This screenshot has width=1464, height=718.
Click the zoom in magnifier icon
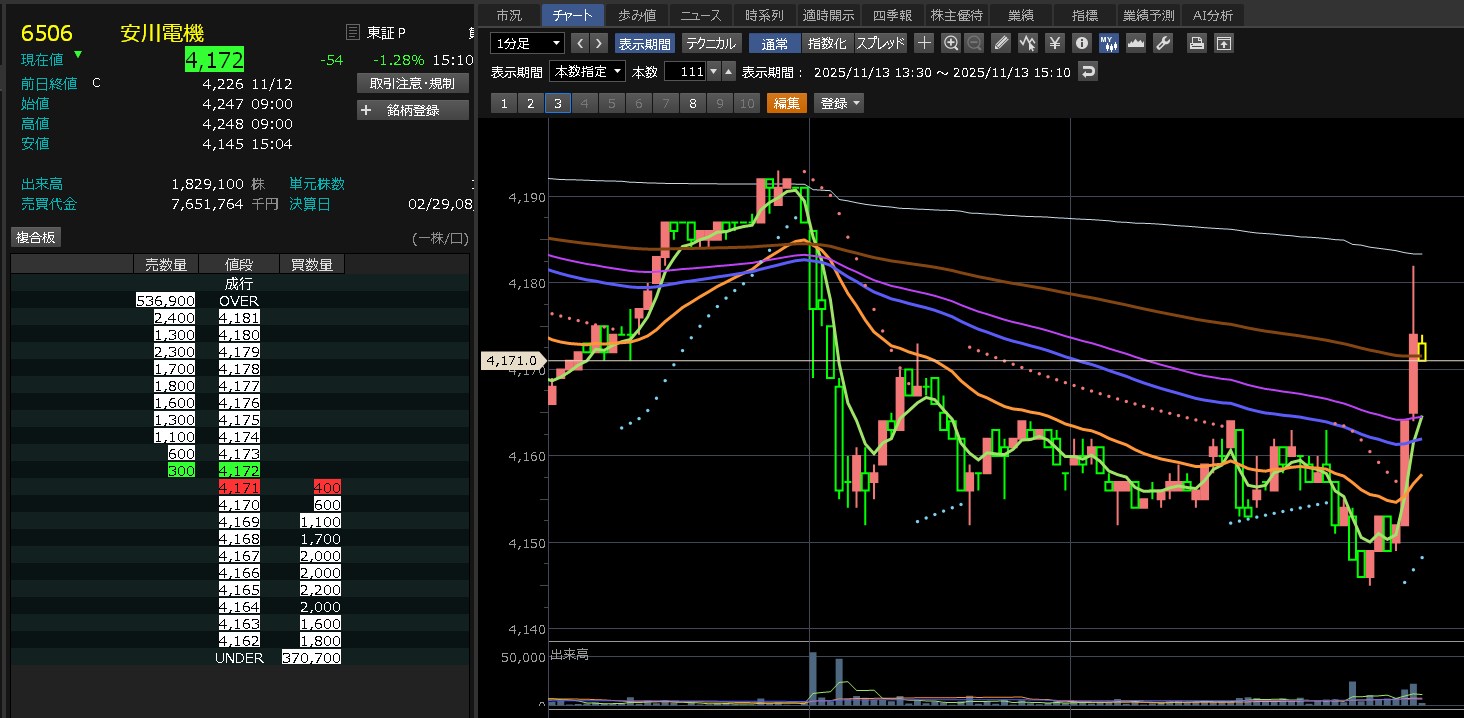(950, 43)
